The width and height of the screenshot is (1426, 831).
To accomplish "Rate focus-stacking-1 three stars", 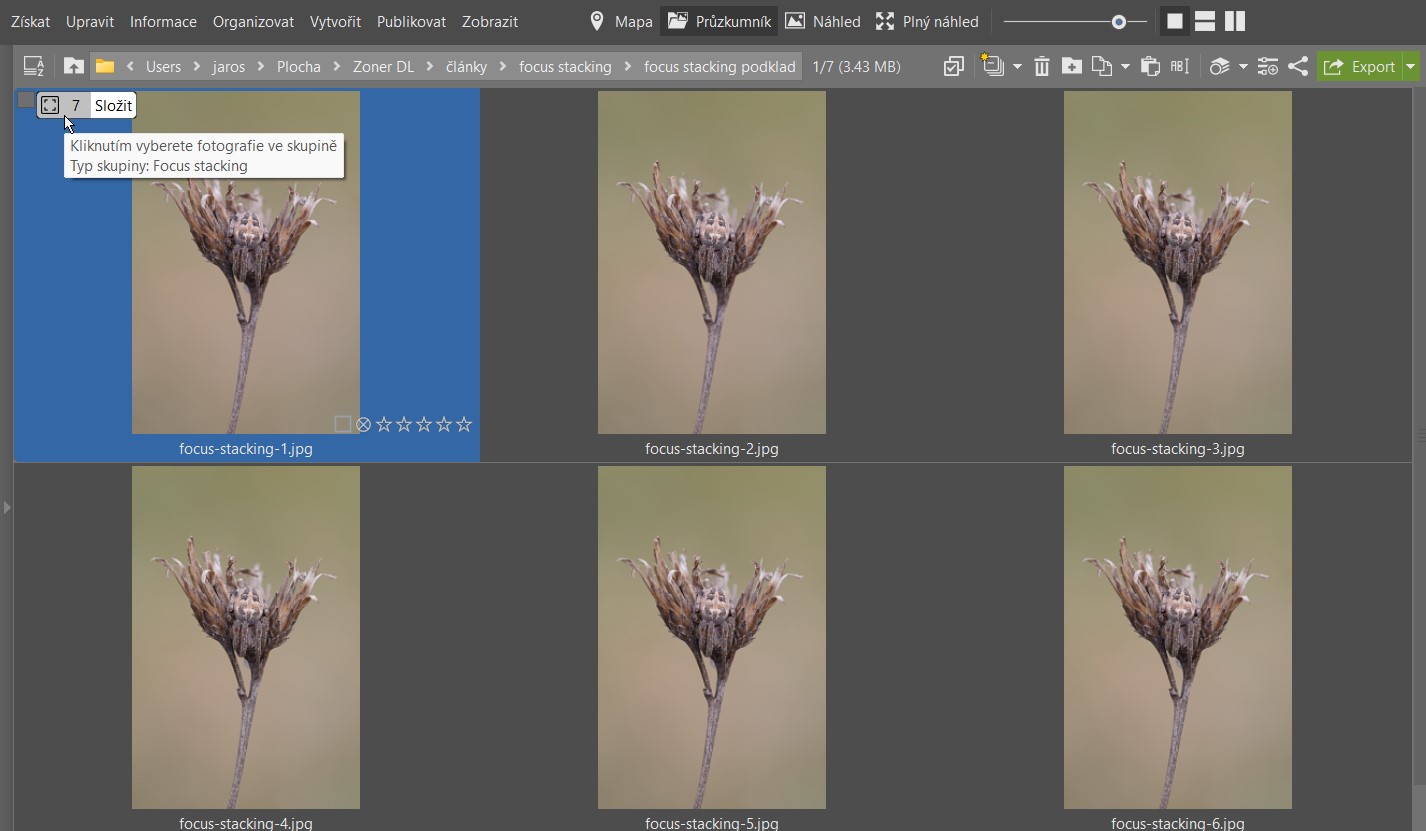I will tap(424, 424).
